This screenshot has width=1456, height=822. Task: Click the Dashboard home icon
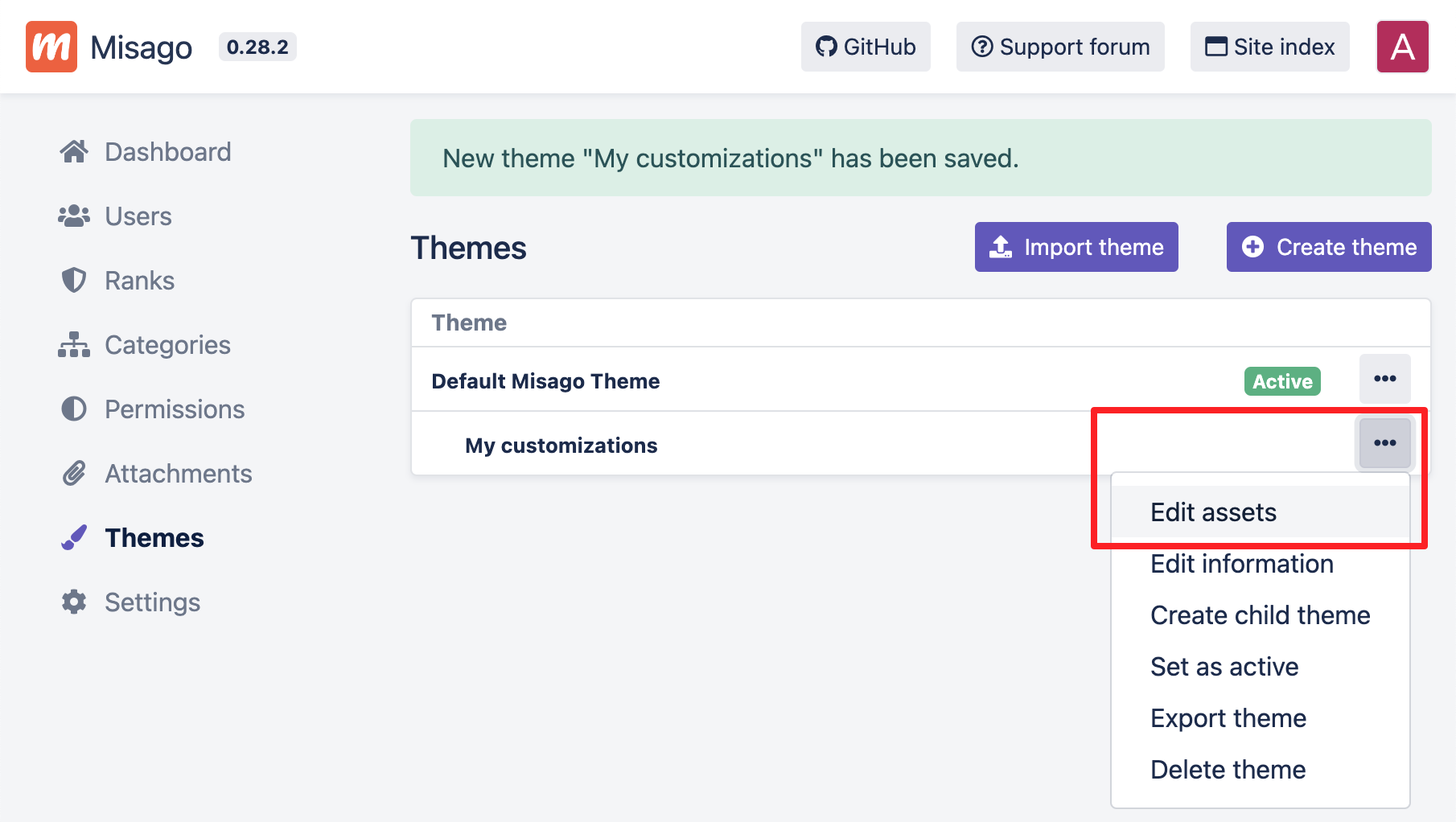click(x=74, y=151)
